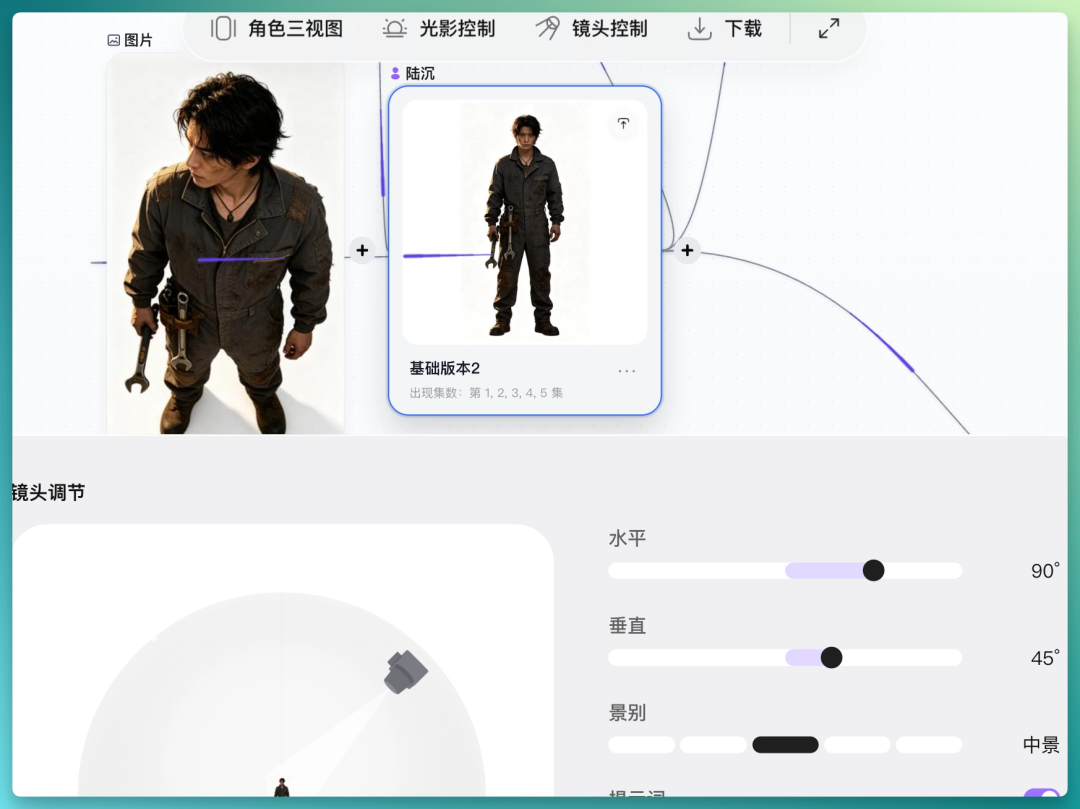1080x809 pixels.
Task: Choose the selected middle 景别 segment
Action: (785, 744)
